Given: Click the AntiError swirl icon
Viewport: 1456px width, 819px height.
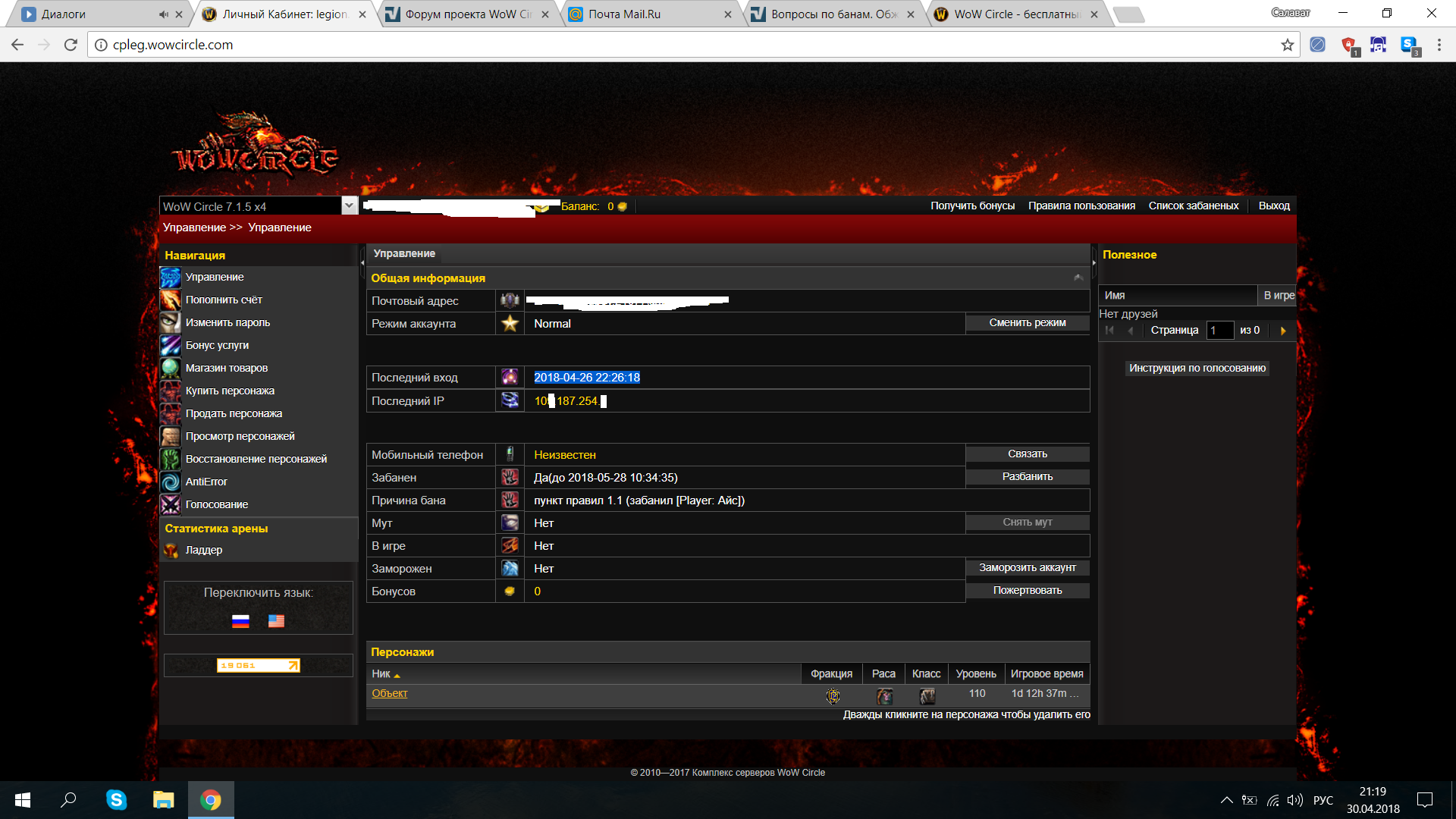Looking at the screenshot, I should [171, 482].
